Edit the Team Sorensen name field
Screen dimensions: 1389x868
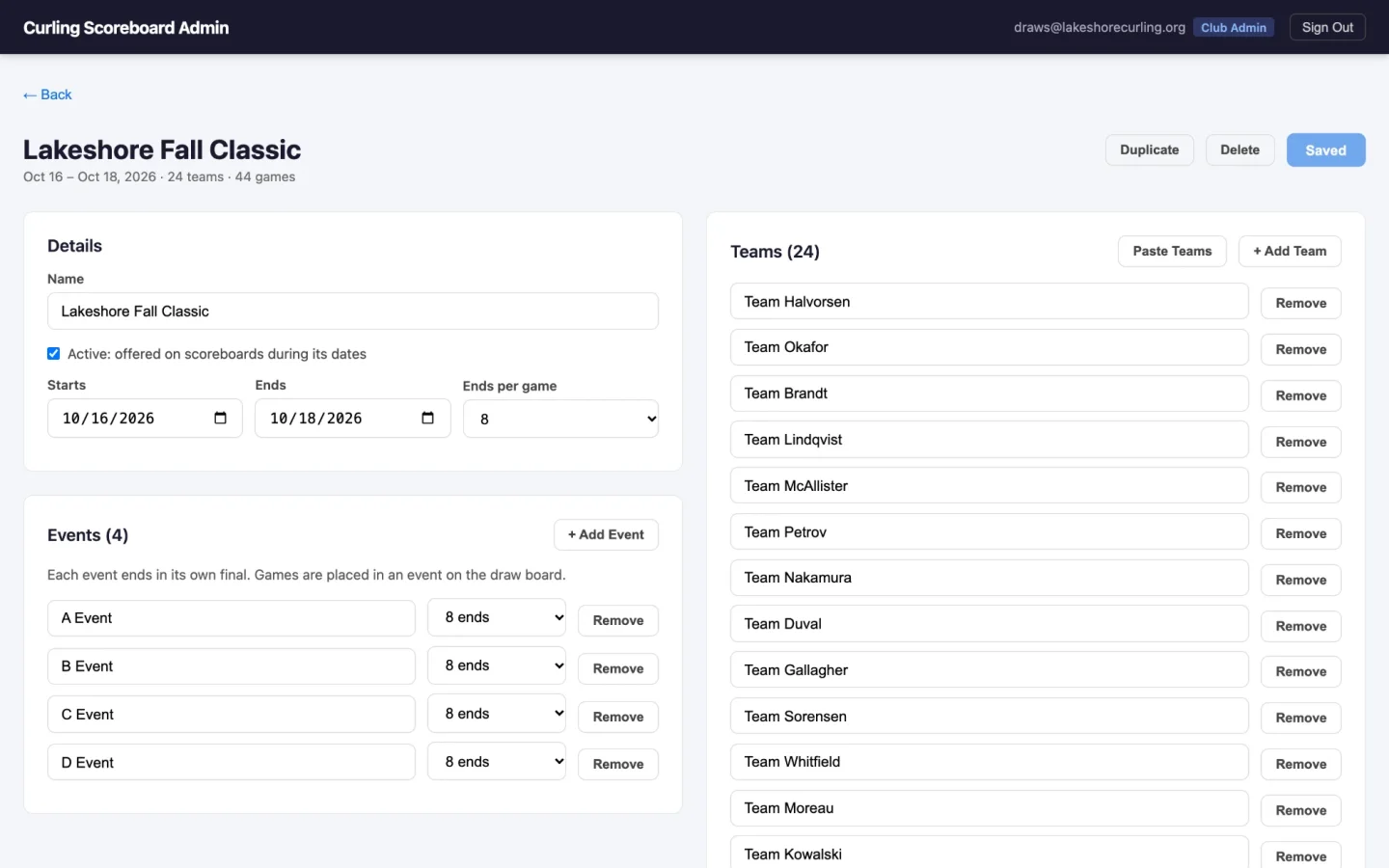point(990,717)
